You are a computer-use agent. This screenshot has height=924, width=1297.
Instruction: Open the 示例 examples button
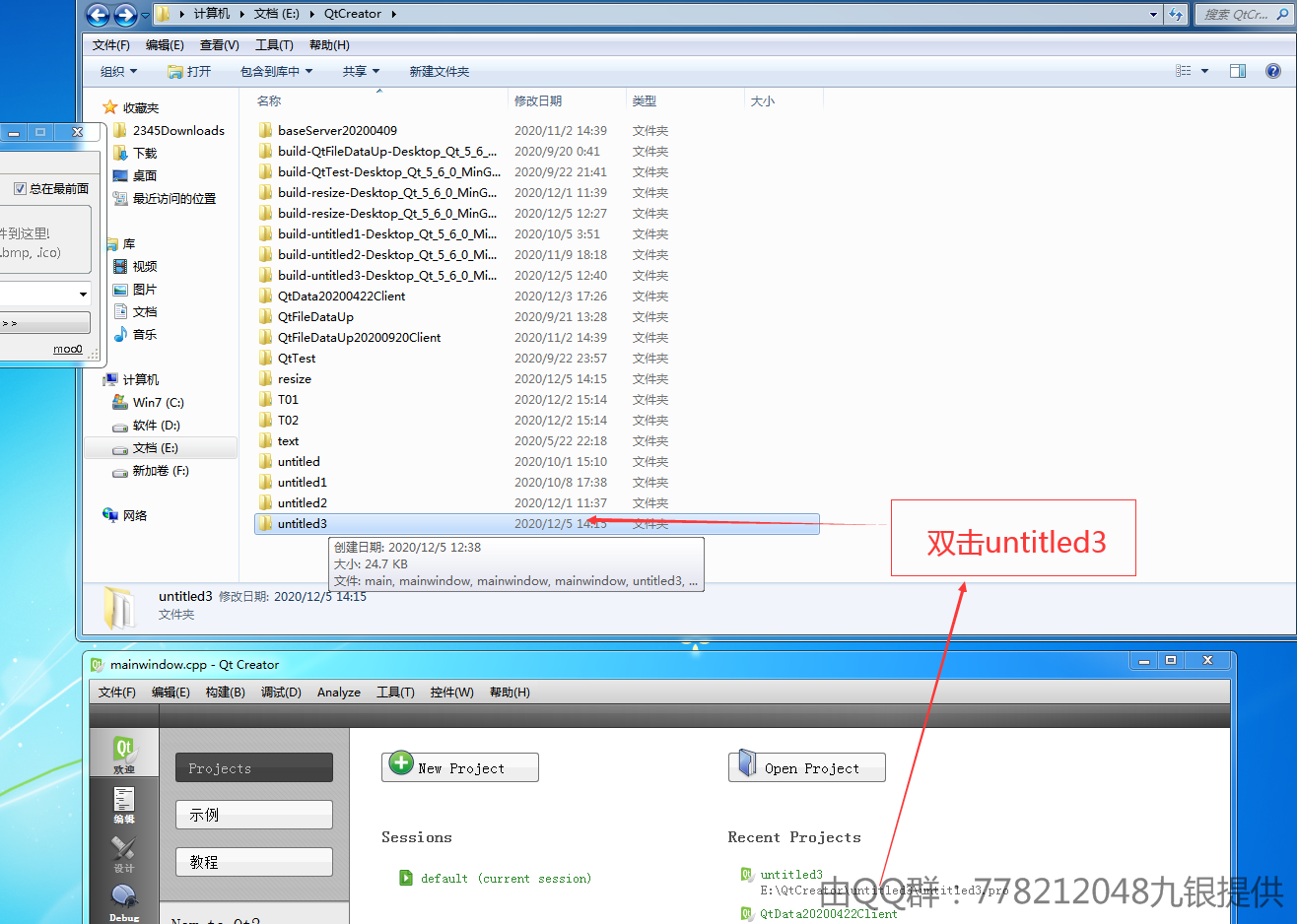(x=254, y=815)
